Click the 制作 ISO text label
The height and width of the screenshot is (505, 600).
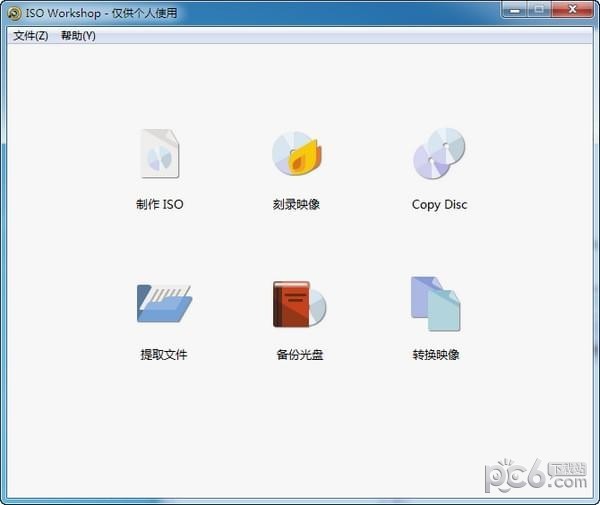[x=160, y=204]
